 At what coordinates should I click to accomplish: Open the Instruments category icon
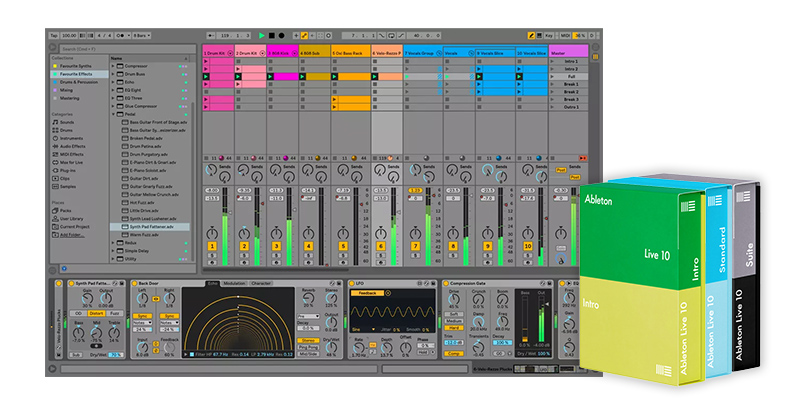(56, 138)
